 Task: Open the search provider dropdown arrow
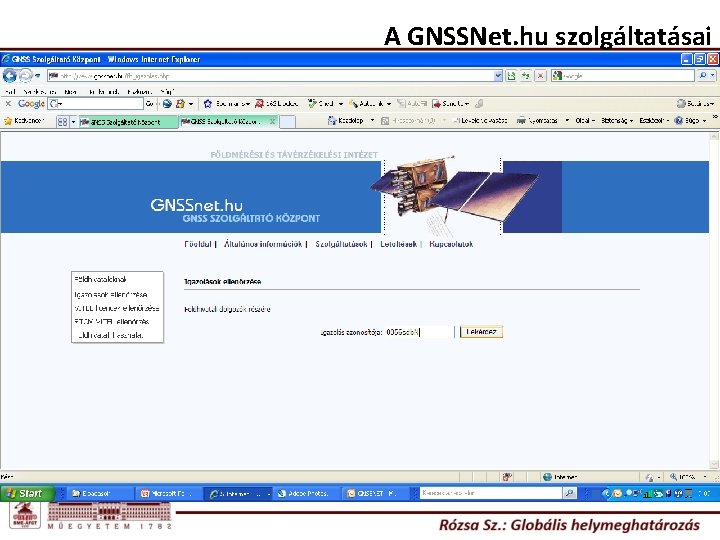[713, 75]
